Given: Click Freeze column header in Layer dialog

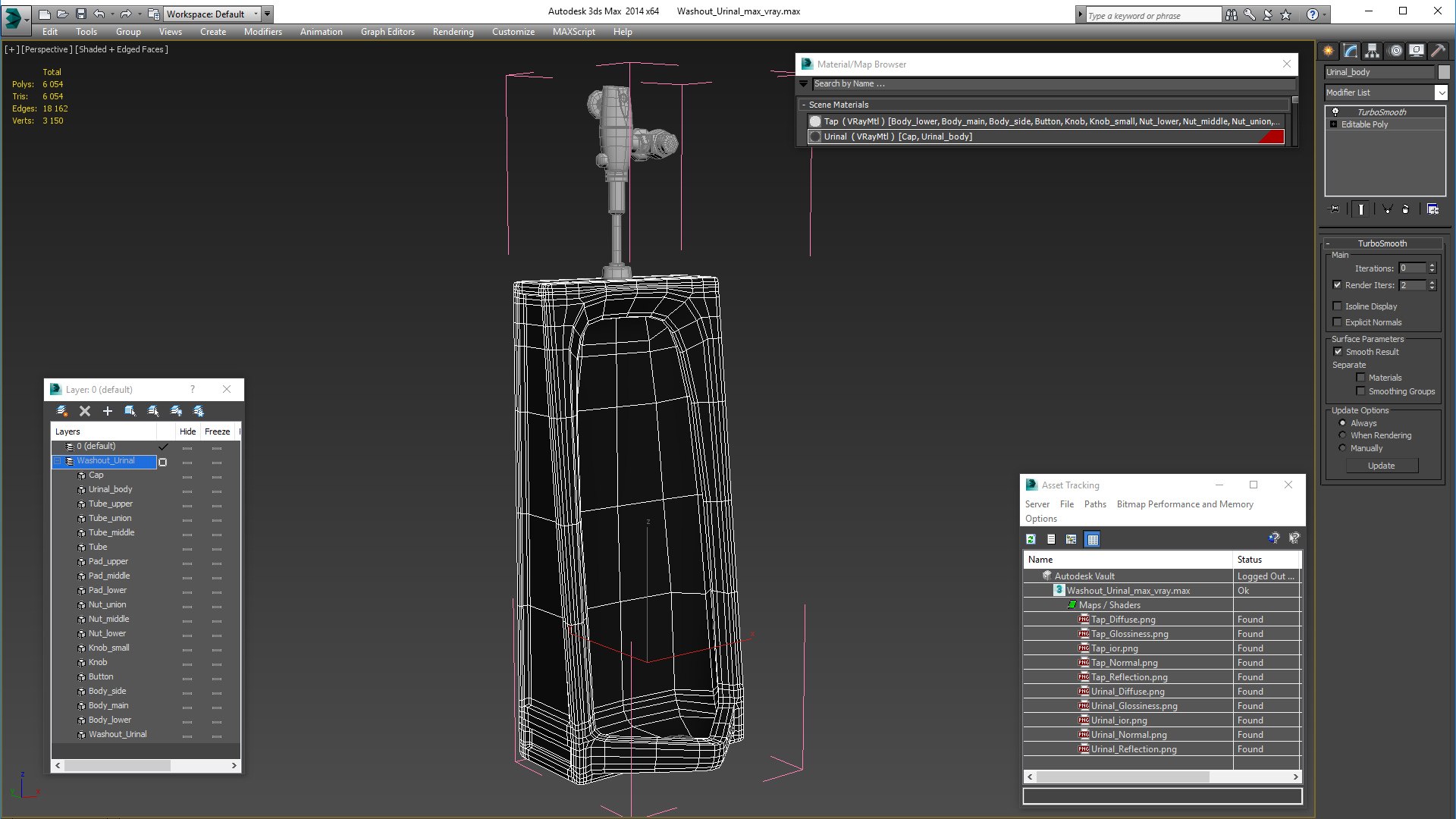Looking at the screenshot, I should pos(218,431).
